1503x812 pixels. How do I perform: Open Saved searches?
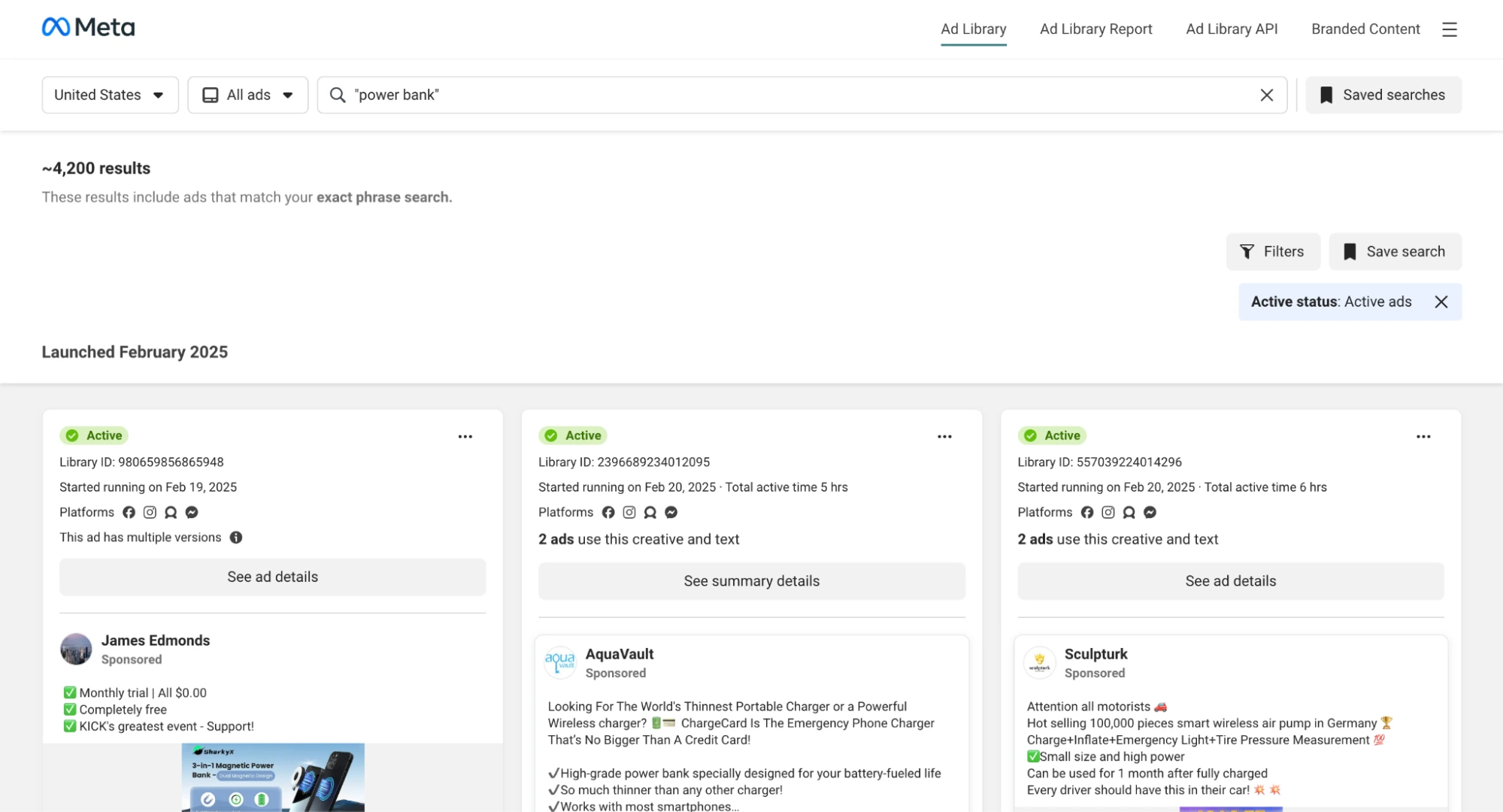[1383, 95]
